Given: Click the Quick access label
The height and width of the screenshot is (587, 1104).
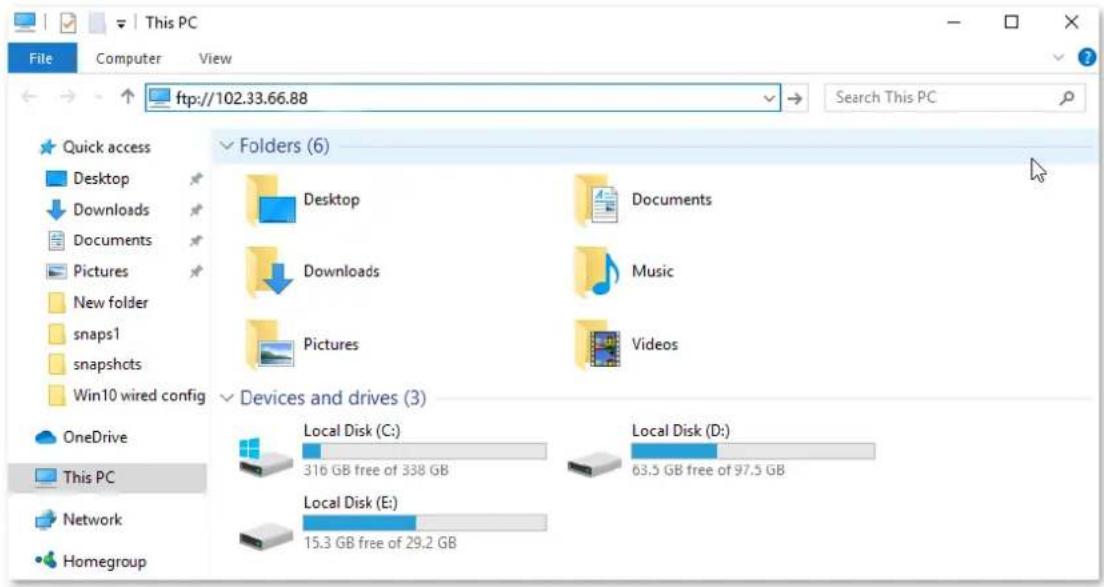Looking at the screenshot, I should [106, 147].
